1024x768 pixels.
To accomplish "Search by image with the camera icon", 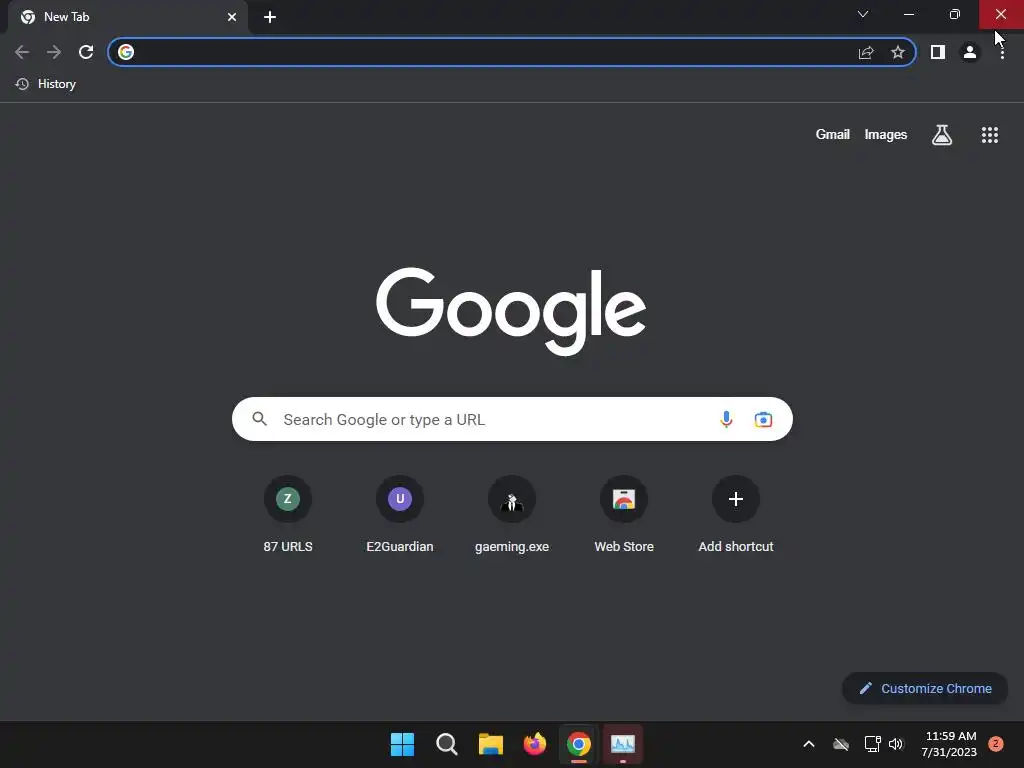I will [763, 419].
